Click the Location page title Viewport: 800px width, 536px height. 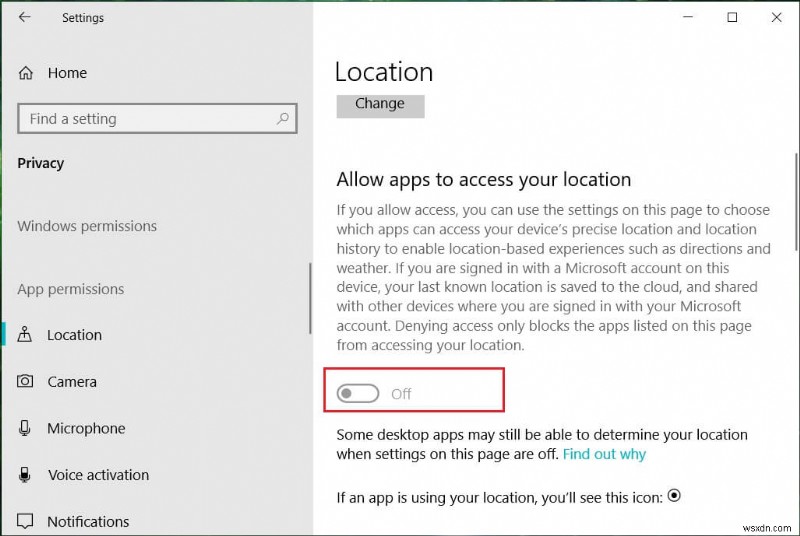point(384,72)
